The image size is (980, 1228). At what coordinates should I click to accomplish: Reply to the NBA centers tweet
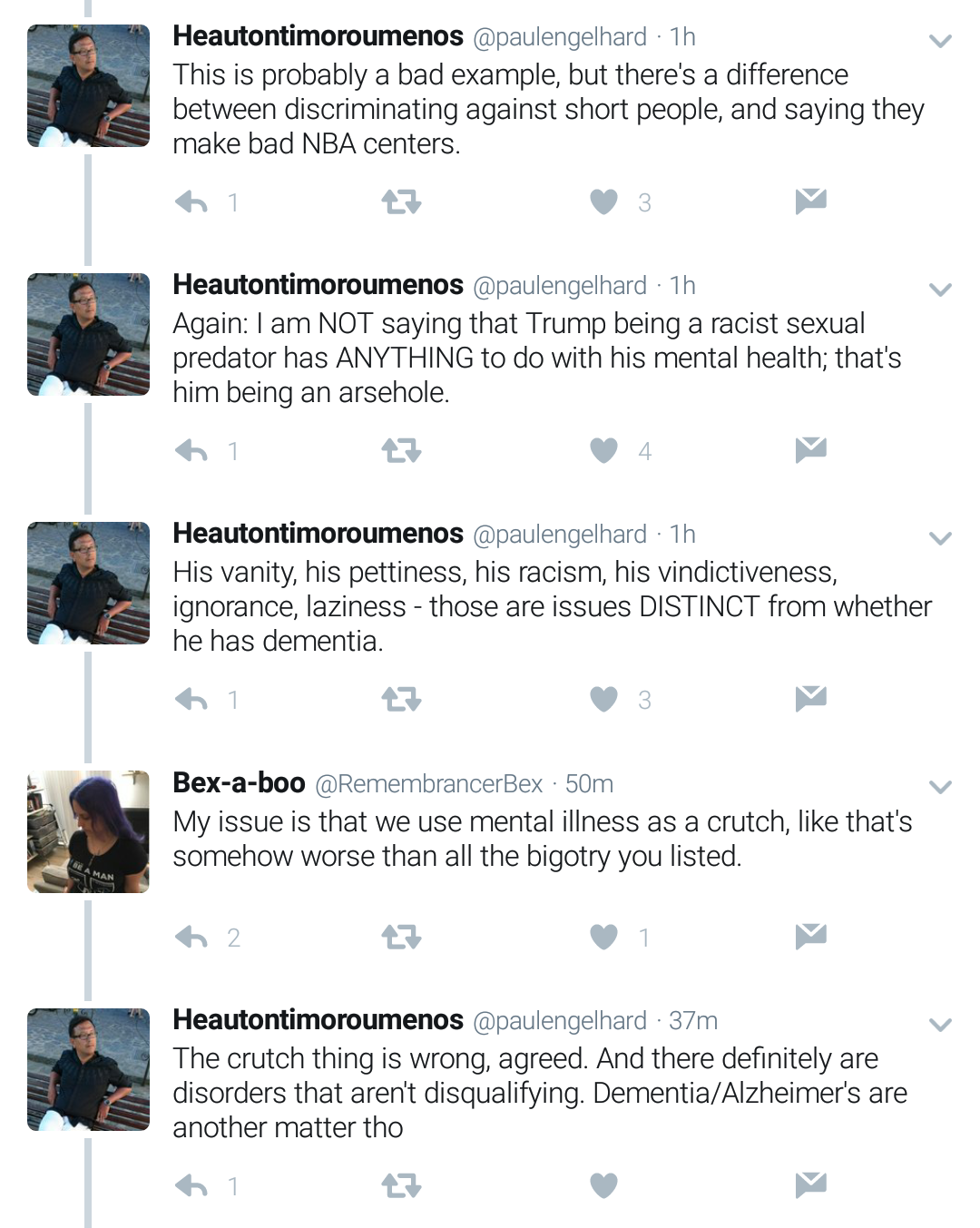(191, 201)
